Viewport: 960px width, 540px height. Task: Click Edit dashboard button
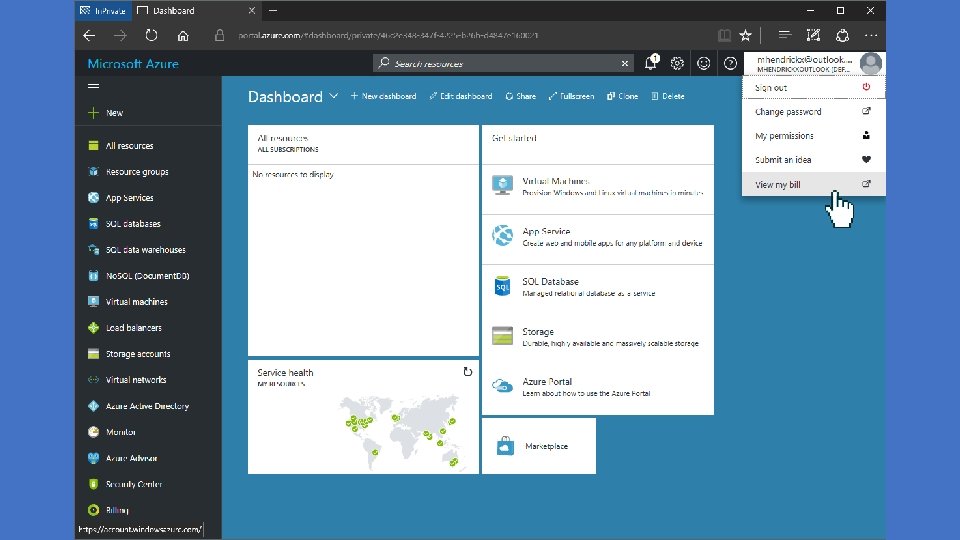pos(460,96)
